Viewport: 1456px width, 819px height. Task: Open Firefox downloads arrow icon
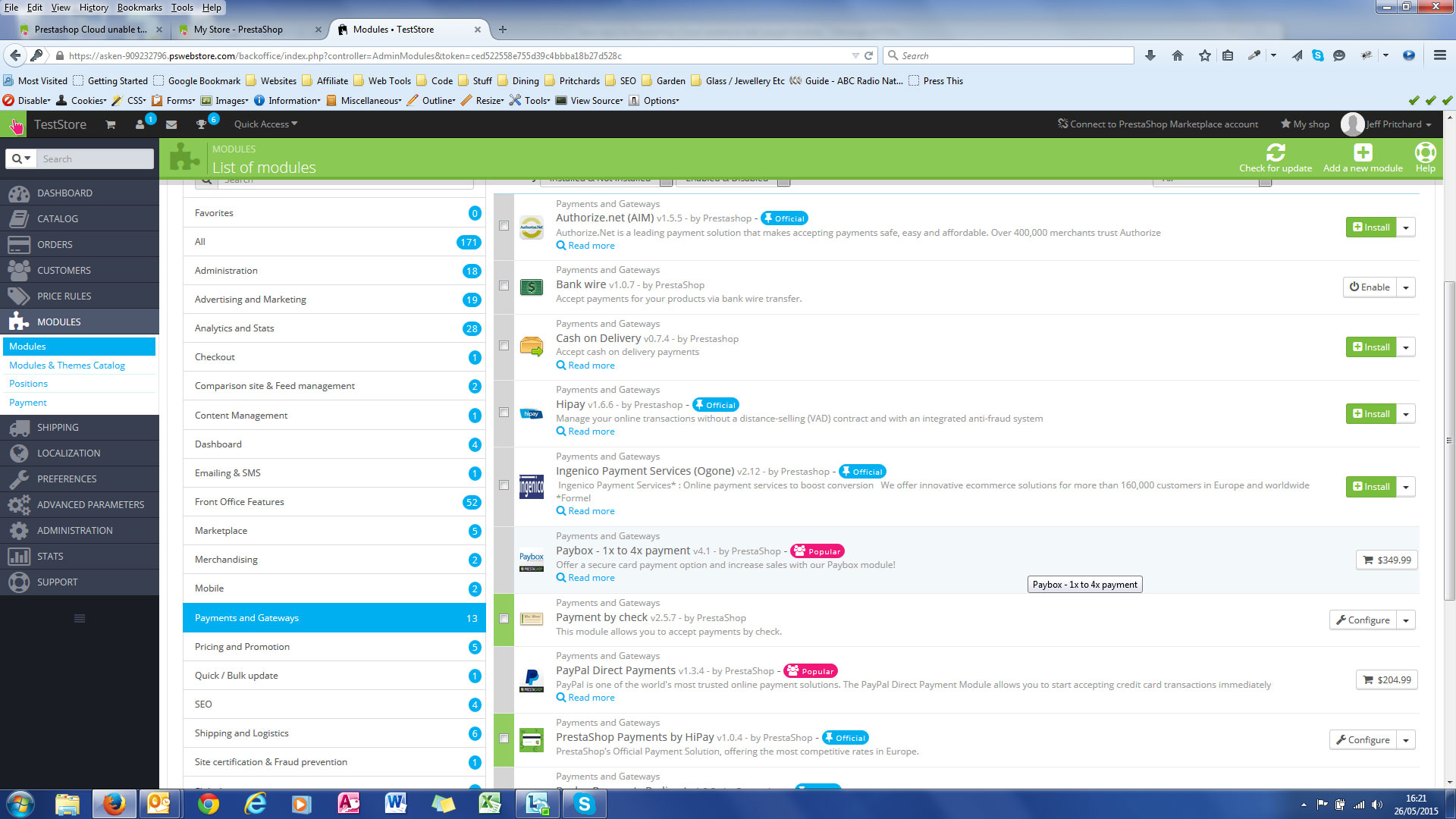[x=1150, y=55]
